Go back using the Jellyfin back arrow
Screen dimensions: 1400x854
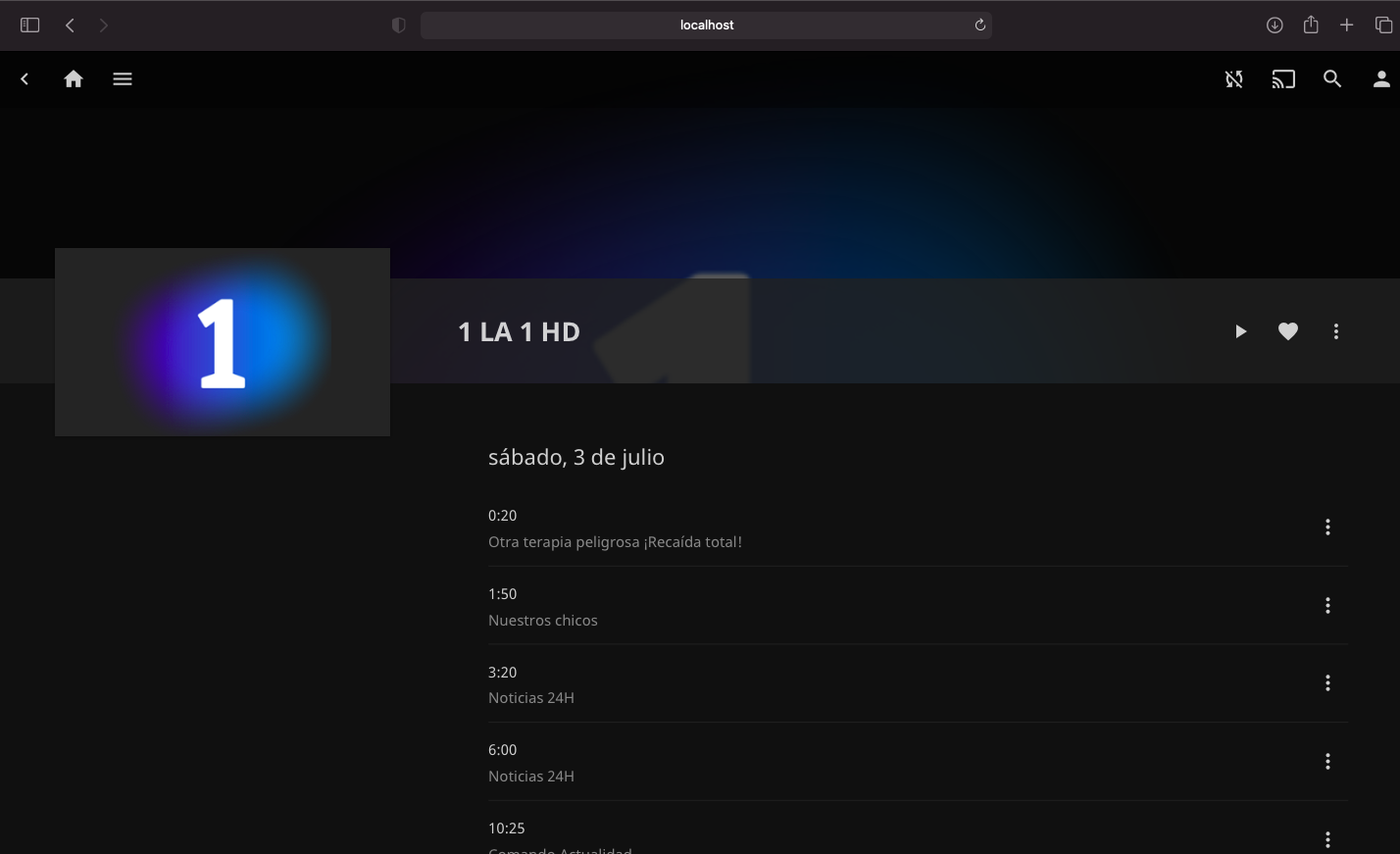[x=25, y=79]
